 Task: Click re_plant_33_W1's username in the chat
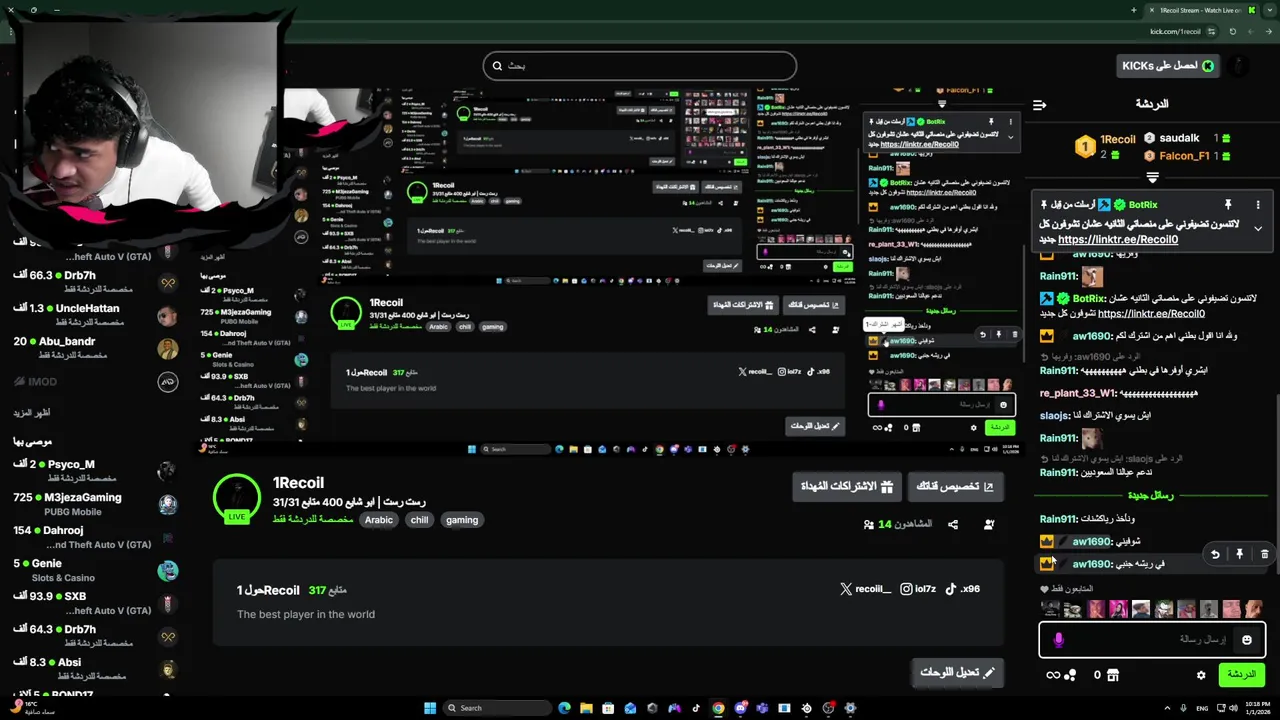coord(1077,393)
